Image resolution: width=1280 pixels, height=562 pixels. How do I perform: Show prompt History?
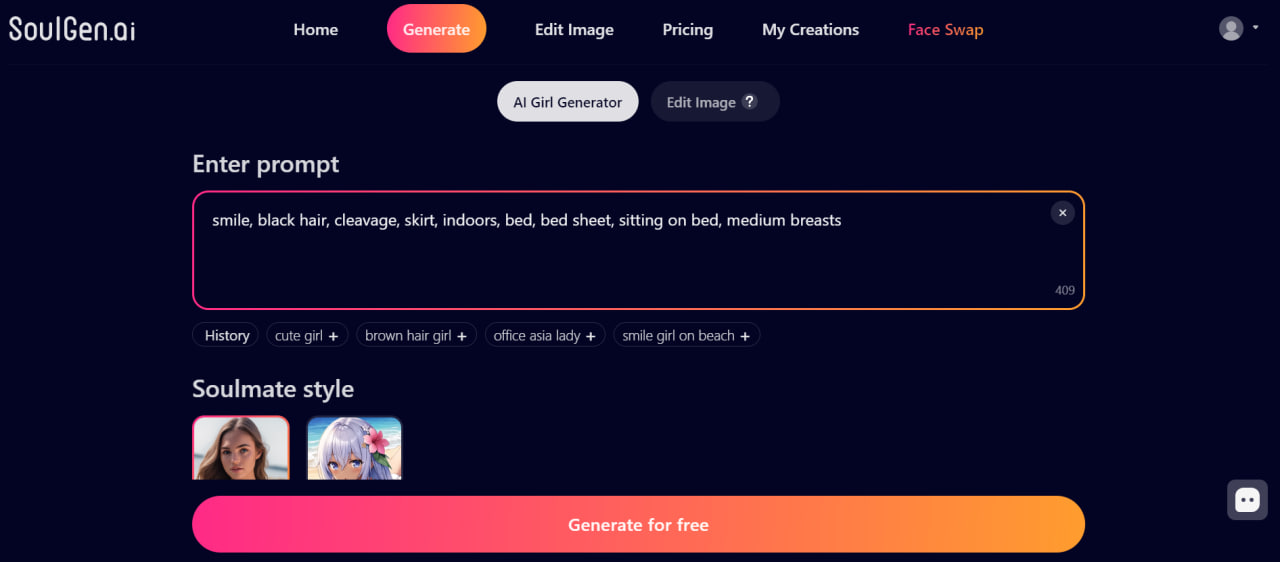coord(226,335)
